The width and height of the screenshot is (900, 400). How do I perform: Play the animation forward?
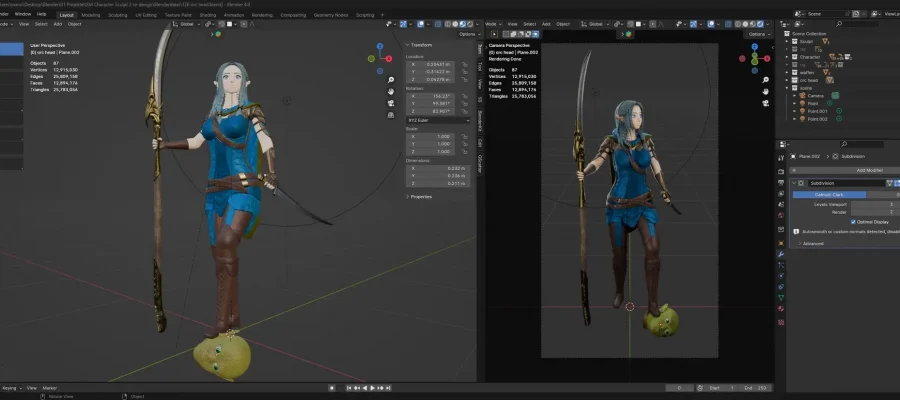tap(373, 389)
